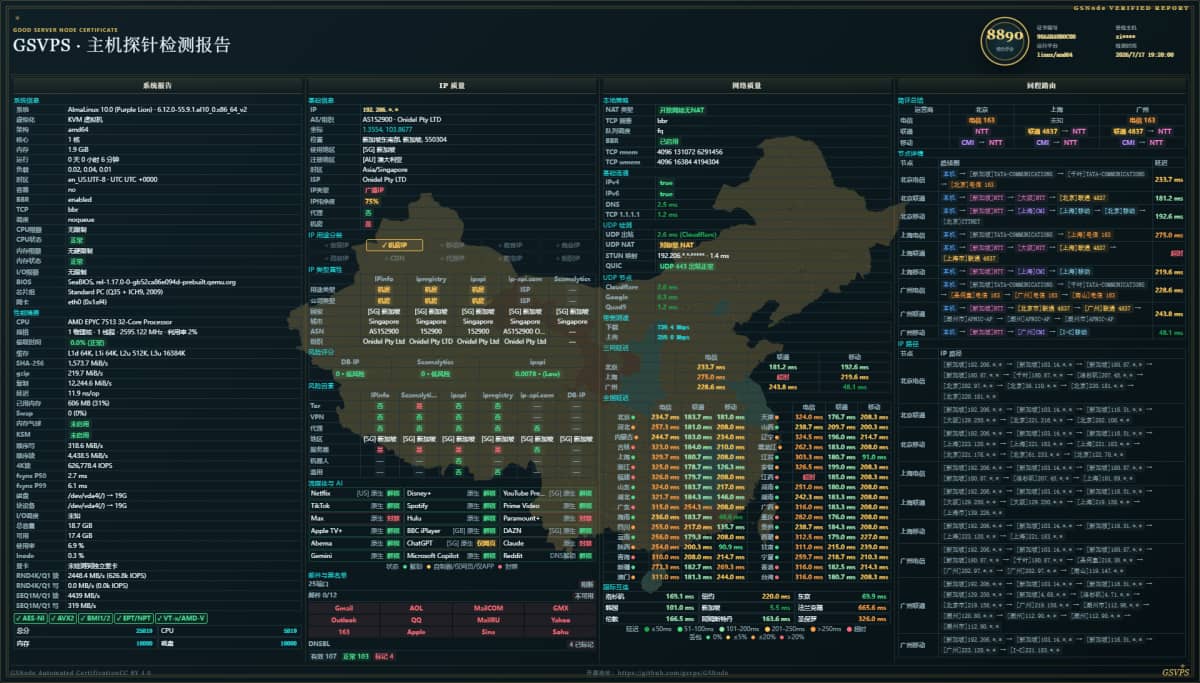1200x683 pixels.
Task: Select the Netflix streaming unlock row
Action: point(354,493)
